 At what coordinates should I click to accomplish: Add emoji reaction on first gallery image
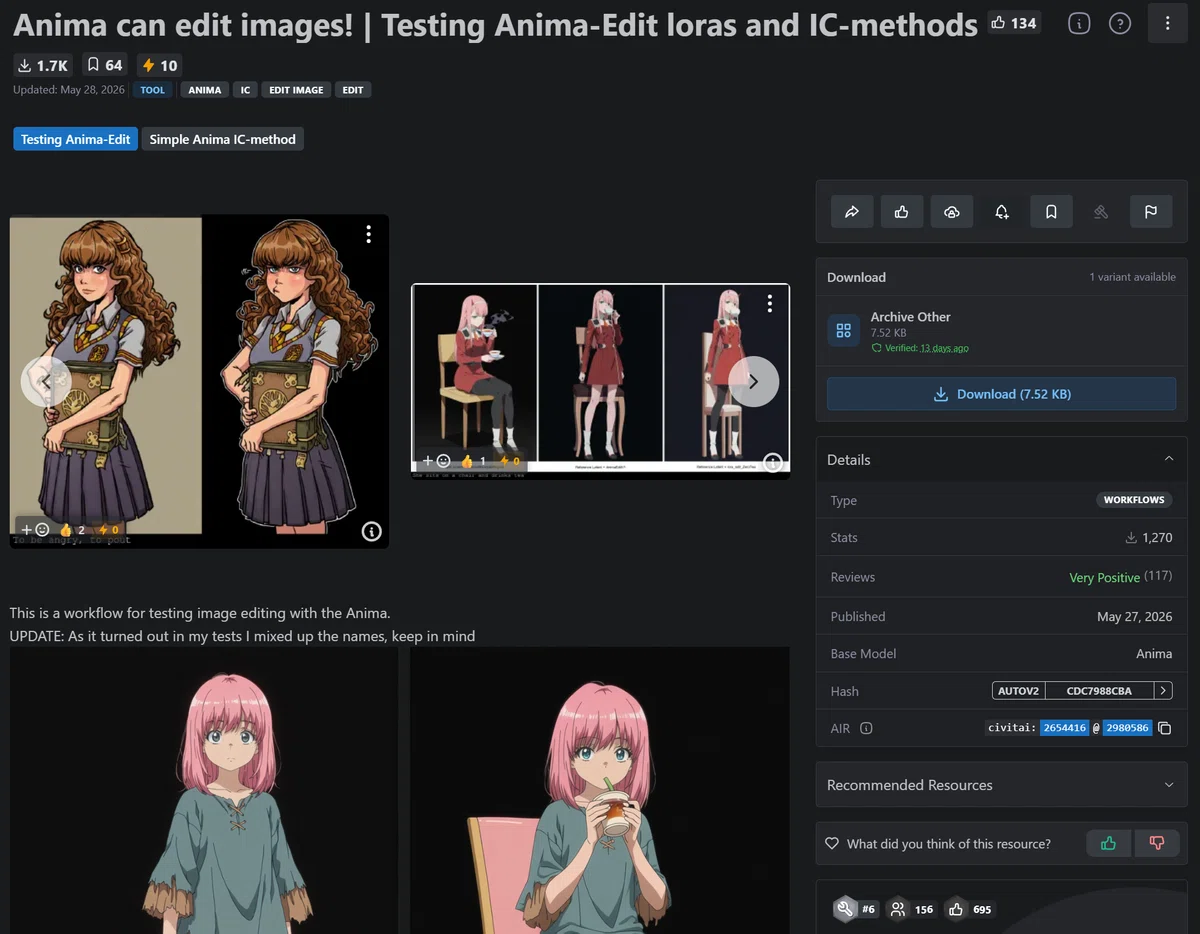pos(35,530)
